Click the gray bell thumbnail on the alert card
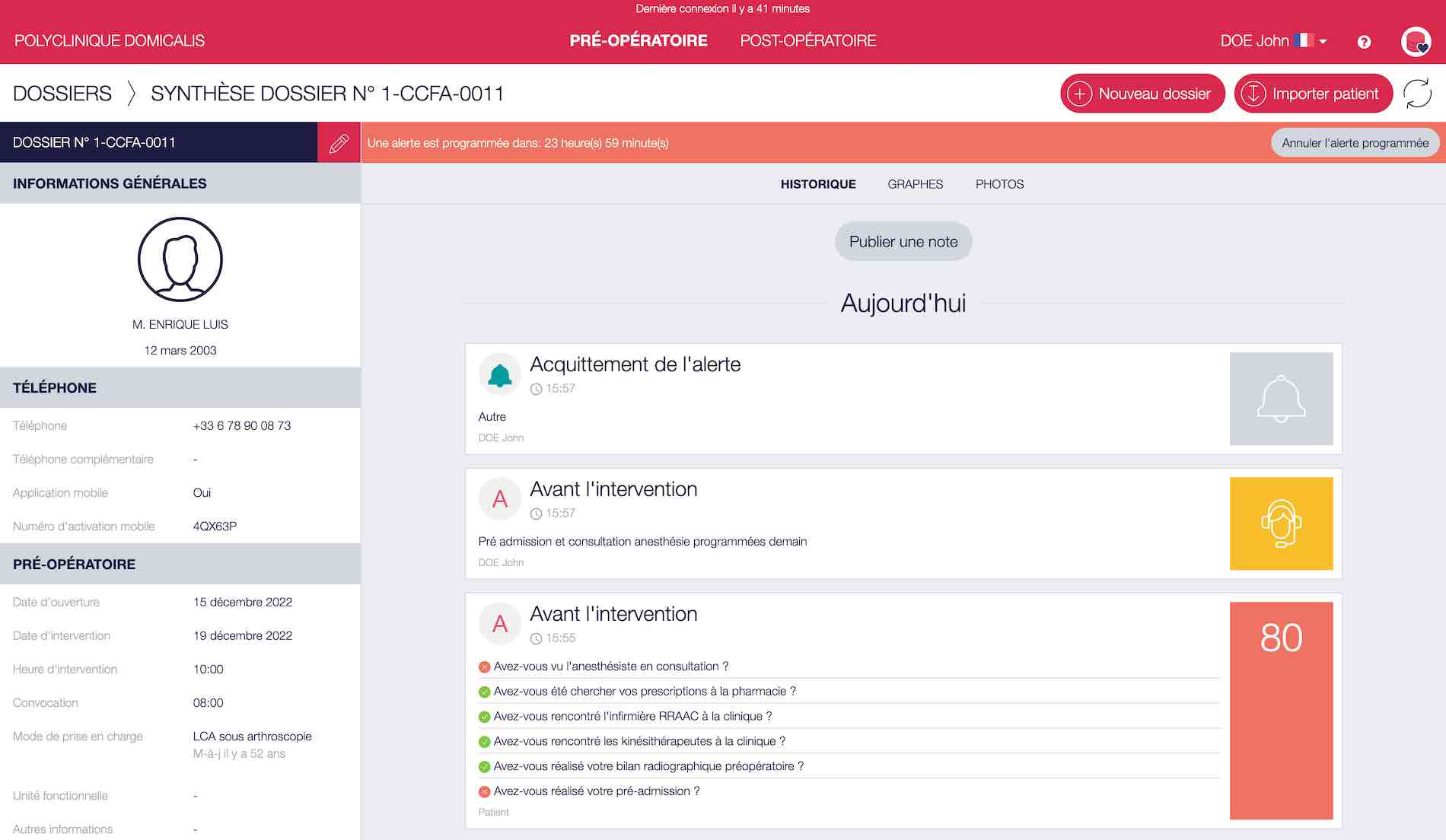The image size is (1446, 840). pyautogui.click(x=1282, y=399)
